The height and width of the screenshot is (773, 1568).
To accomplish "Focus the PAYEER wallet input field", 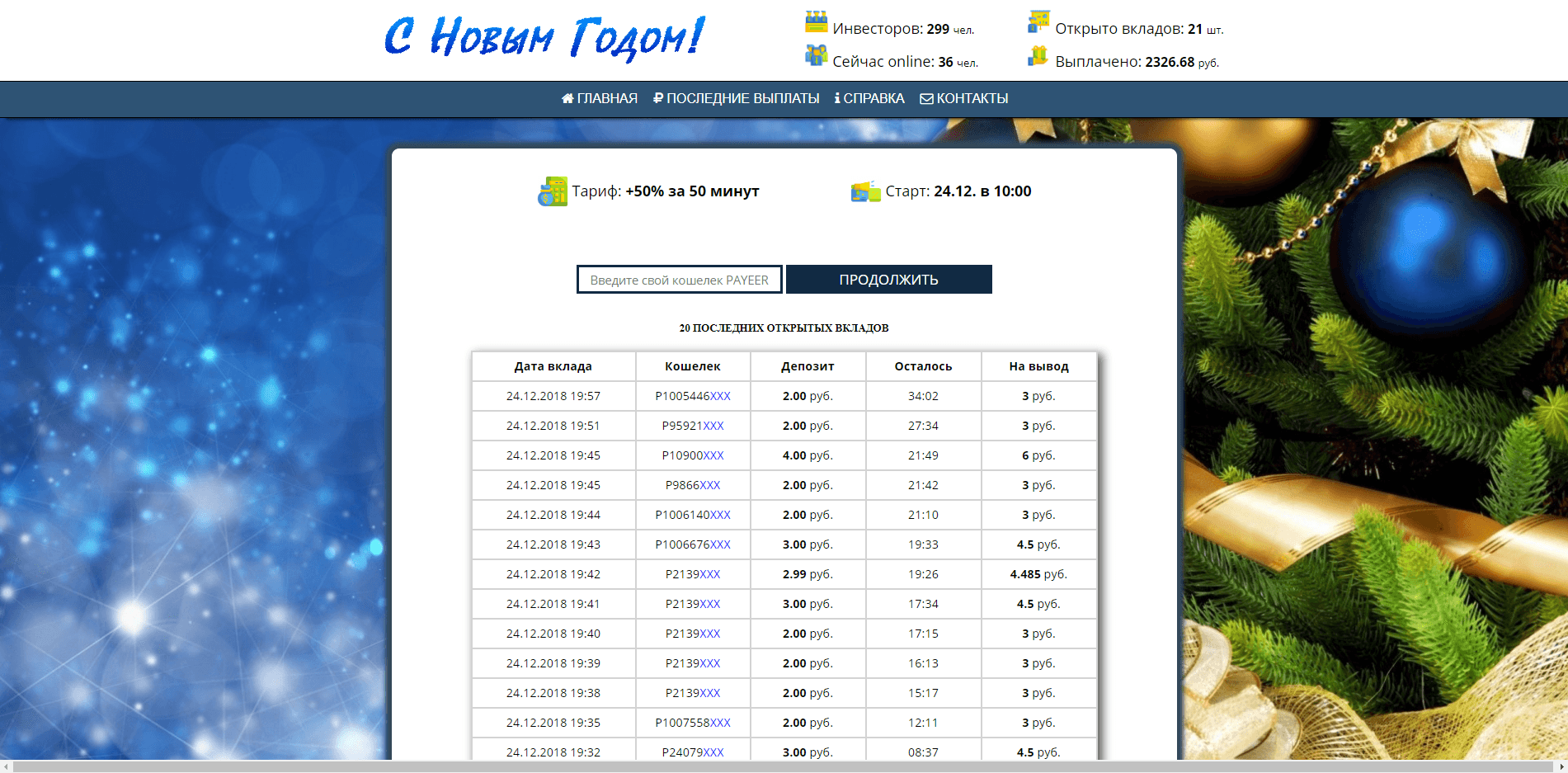I will point(679,280).
